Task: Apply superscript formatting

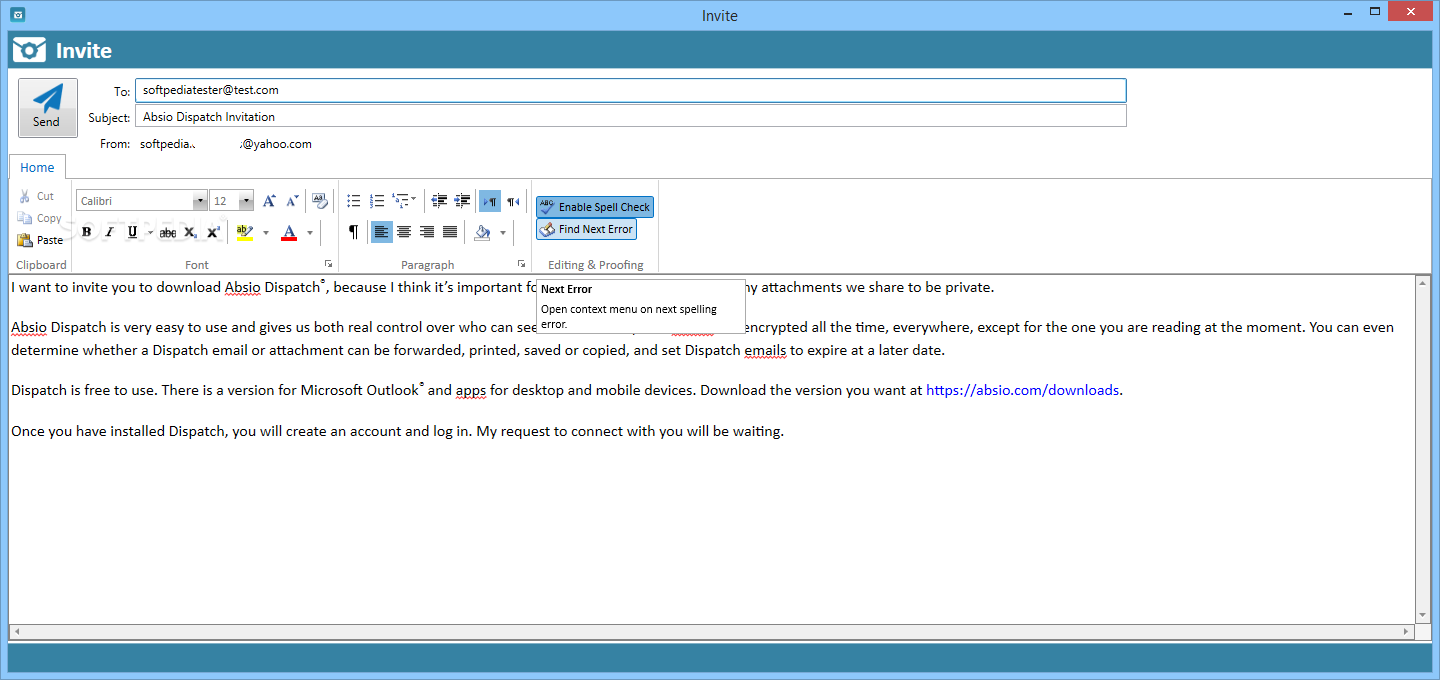Action: tap(213, 232)
